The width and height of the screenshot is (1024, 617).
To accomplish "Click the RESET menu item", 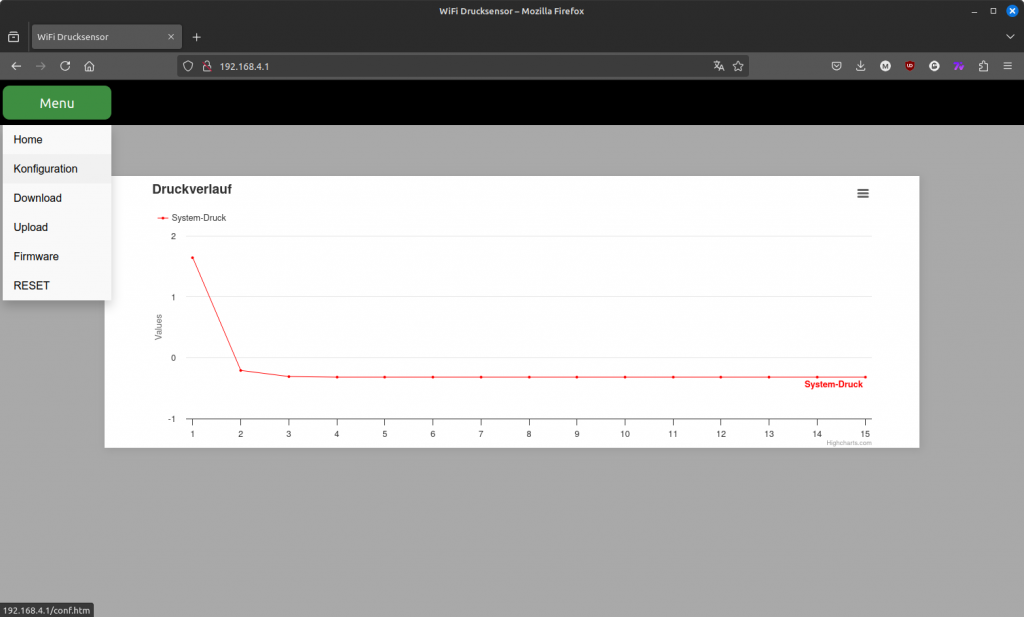I will coord(32,286).
